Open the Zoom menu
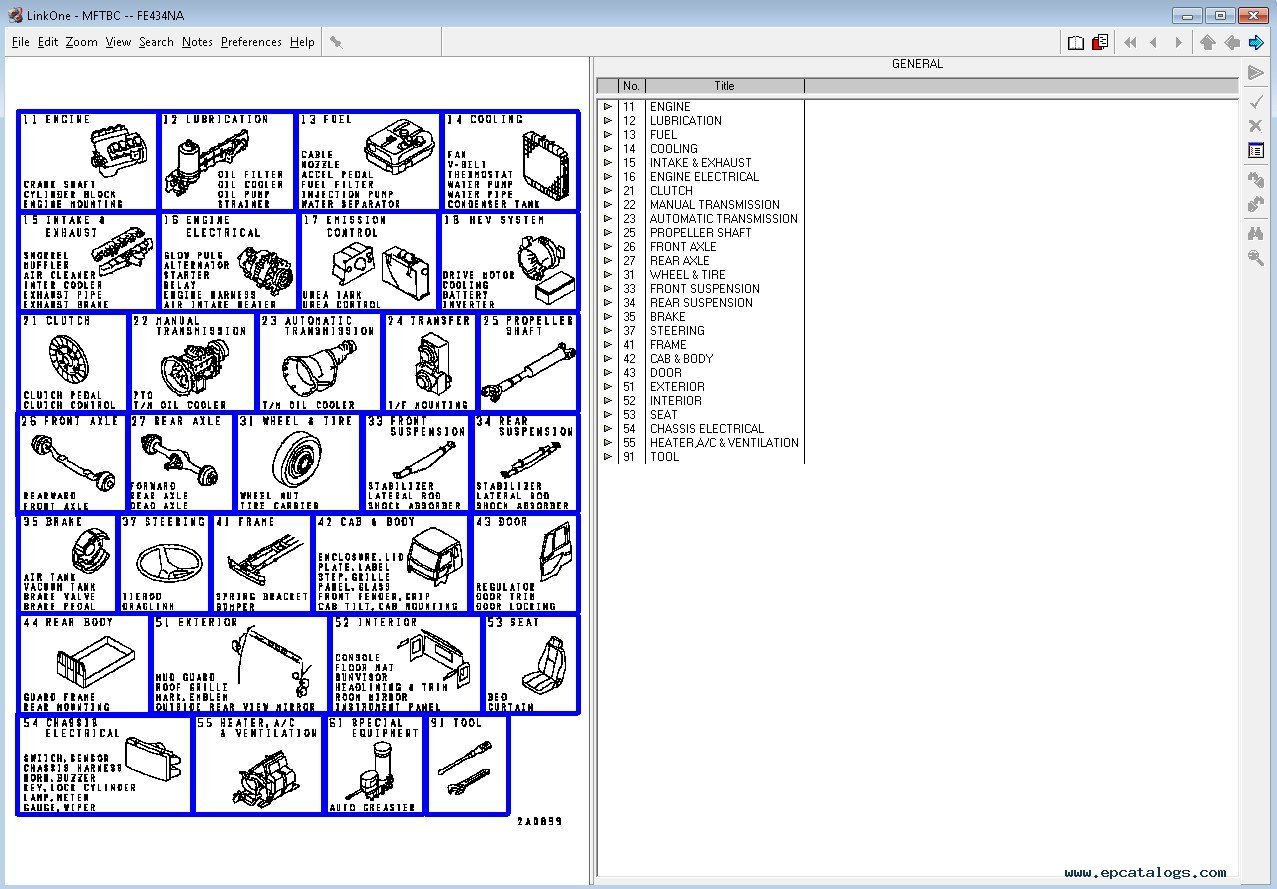 (81, 42)
